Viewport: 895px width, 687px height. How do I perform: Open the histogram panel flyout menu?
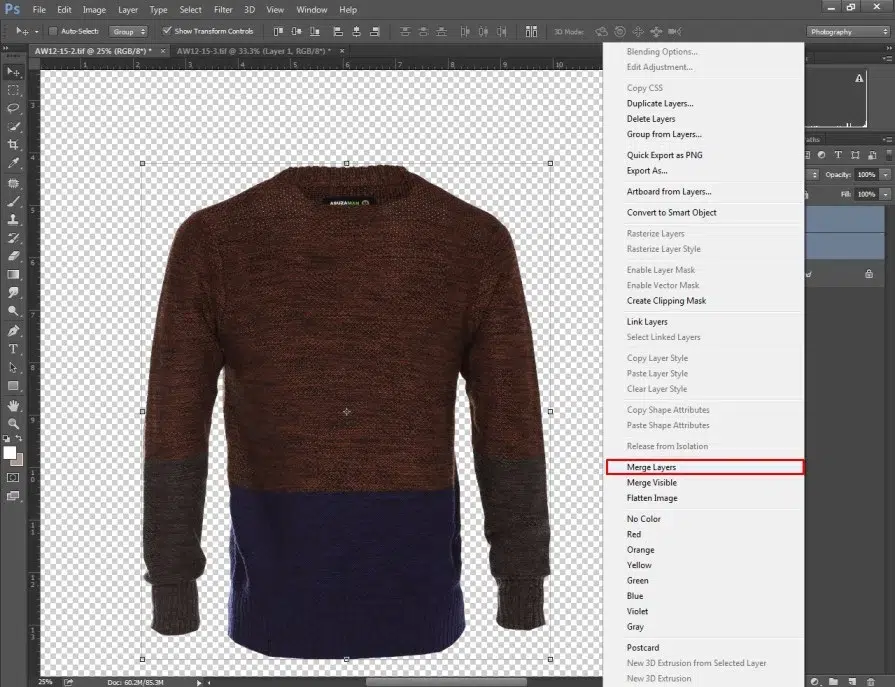888,58
